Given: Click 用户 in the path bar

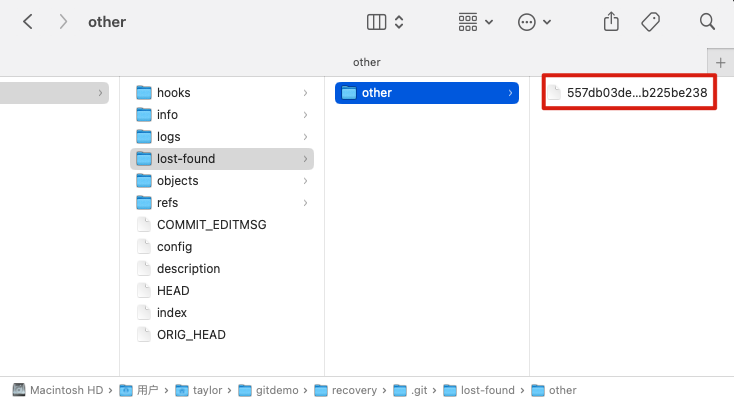Looking at the screenshot, I should point(139,390).
